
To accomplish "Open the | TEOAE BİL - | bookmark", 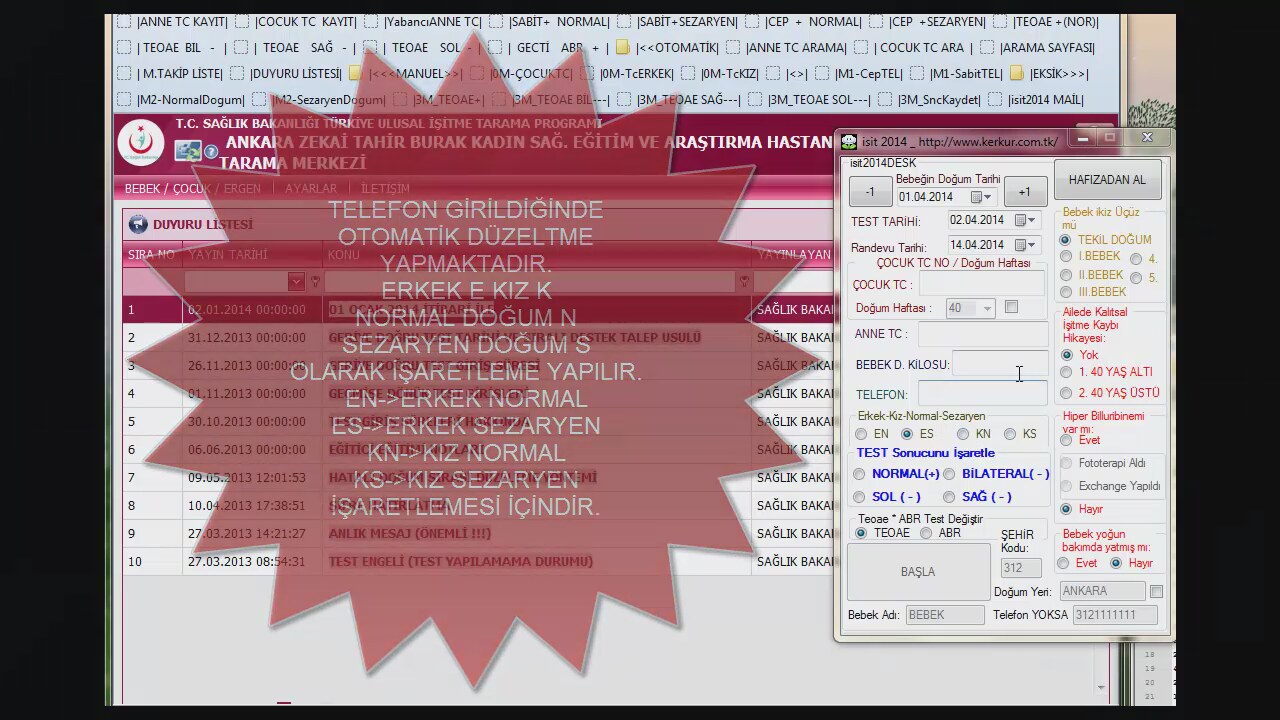I will [x=172, y=48].
